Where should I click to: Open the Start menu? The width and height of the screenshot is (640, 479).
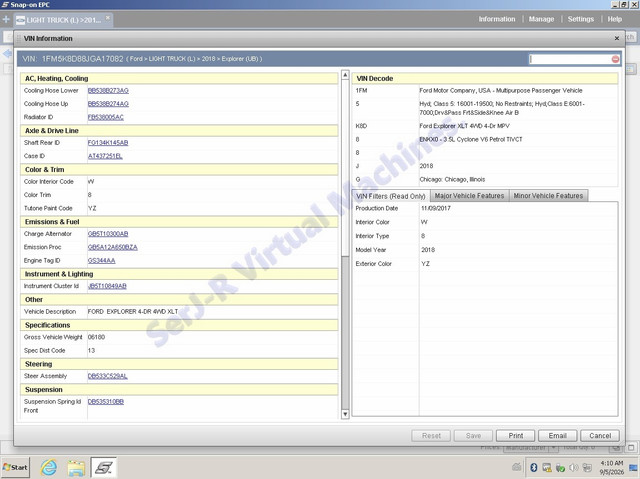click(x=15, y=467)
